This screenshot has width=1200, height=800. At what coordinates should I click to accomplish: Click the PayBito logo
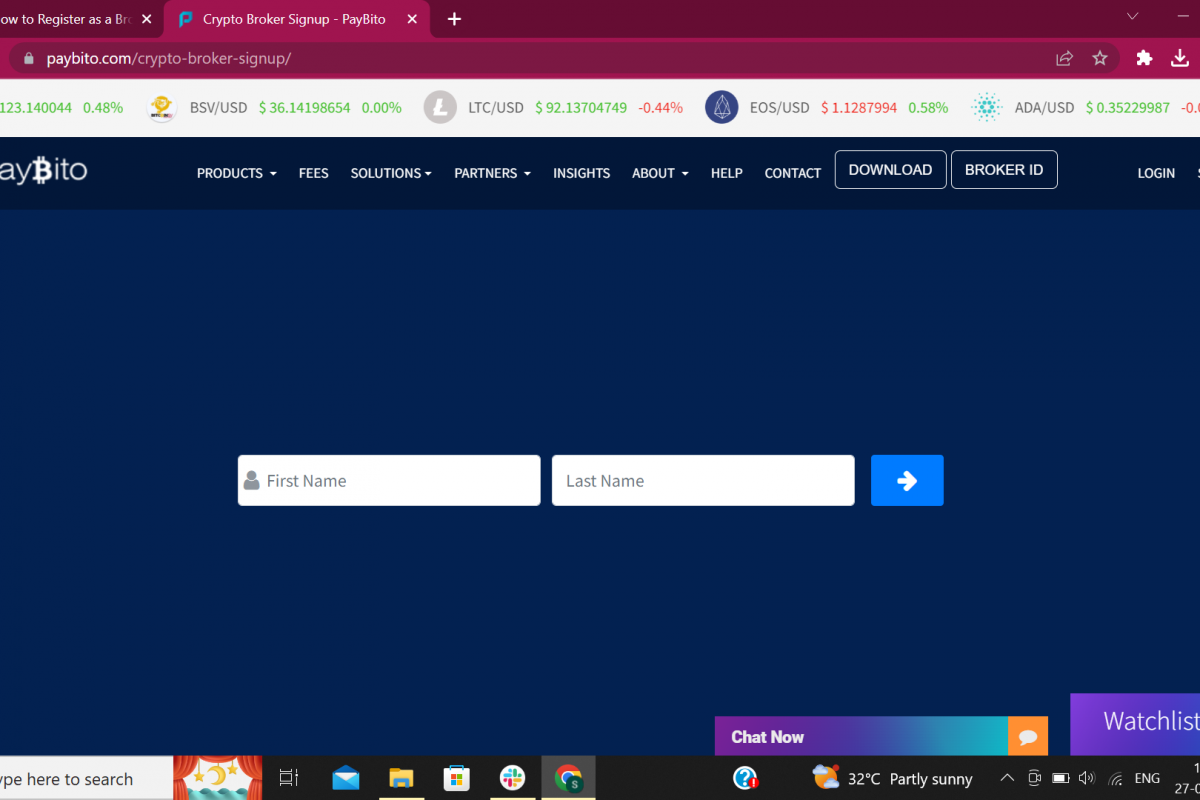43,171
